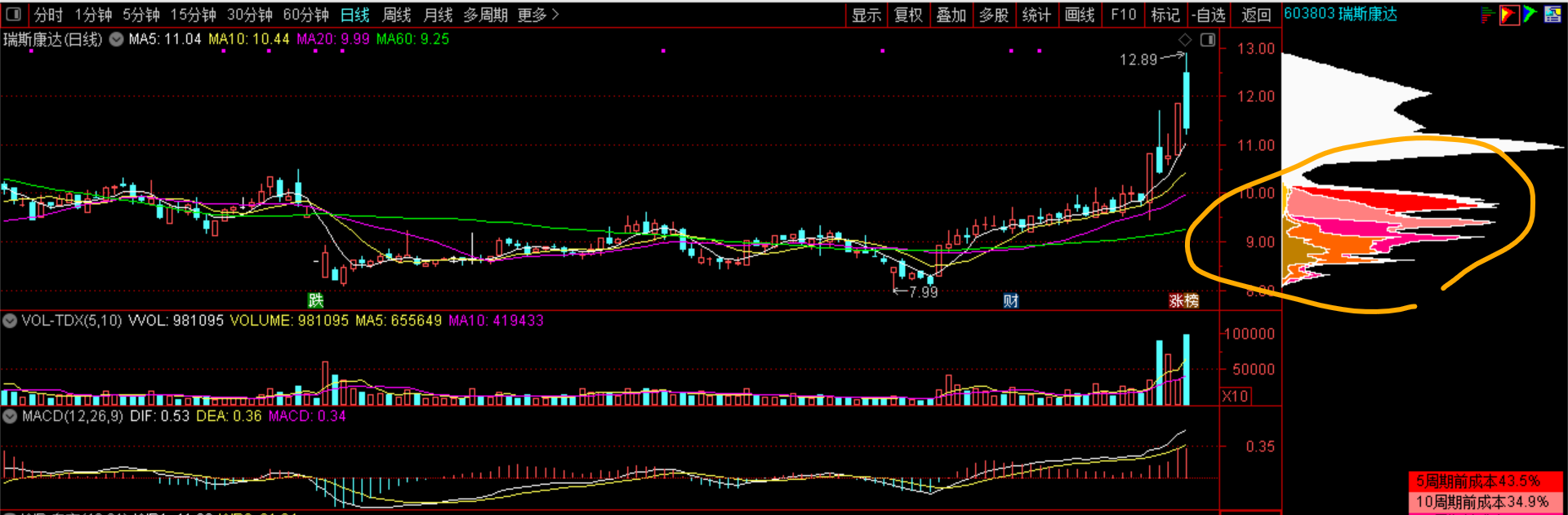Viewport: 1568px width, 515px height.
Task: Click the green MA60: 9.25 label
Action: 413,39
